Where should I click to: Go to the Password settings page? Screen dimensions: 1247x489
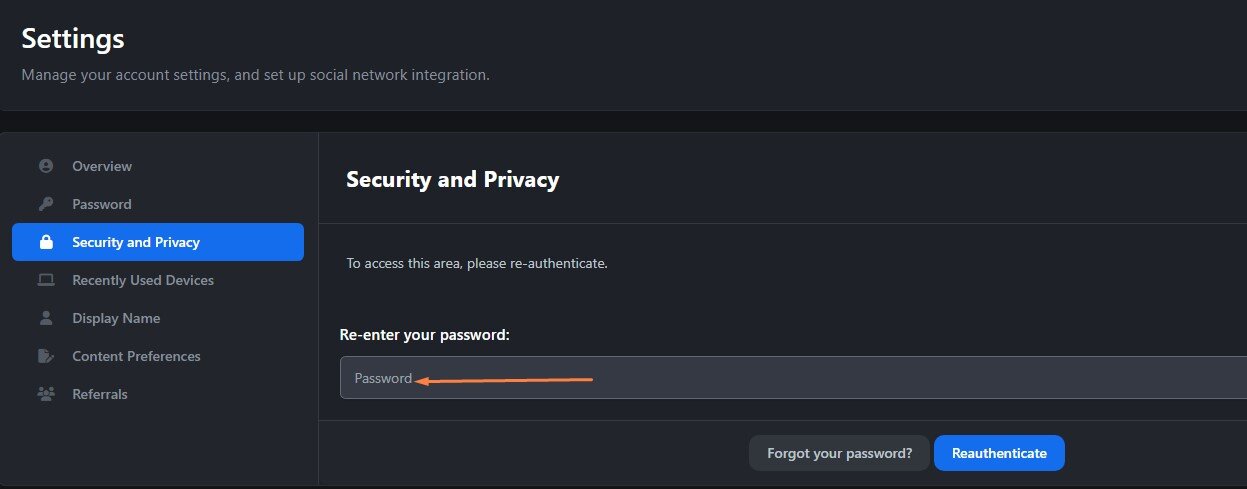pos(158,204)
